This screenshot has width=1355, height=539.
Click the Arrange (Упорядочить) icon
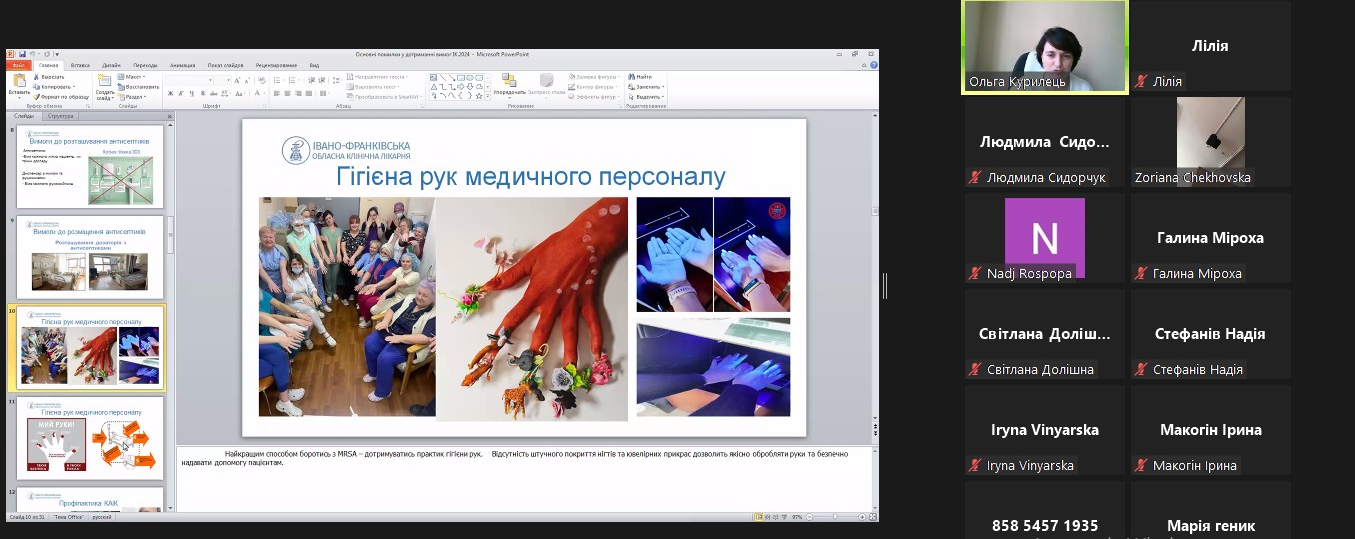[x=509, y=82]
